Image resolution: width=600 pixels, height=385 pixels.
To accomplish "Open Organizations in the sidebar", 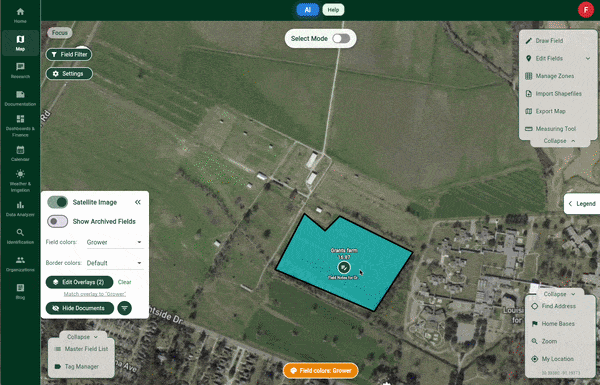I will pos(20,264).
